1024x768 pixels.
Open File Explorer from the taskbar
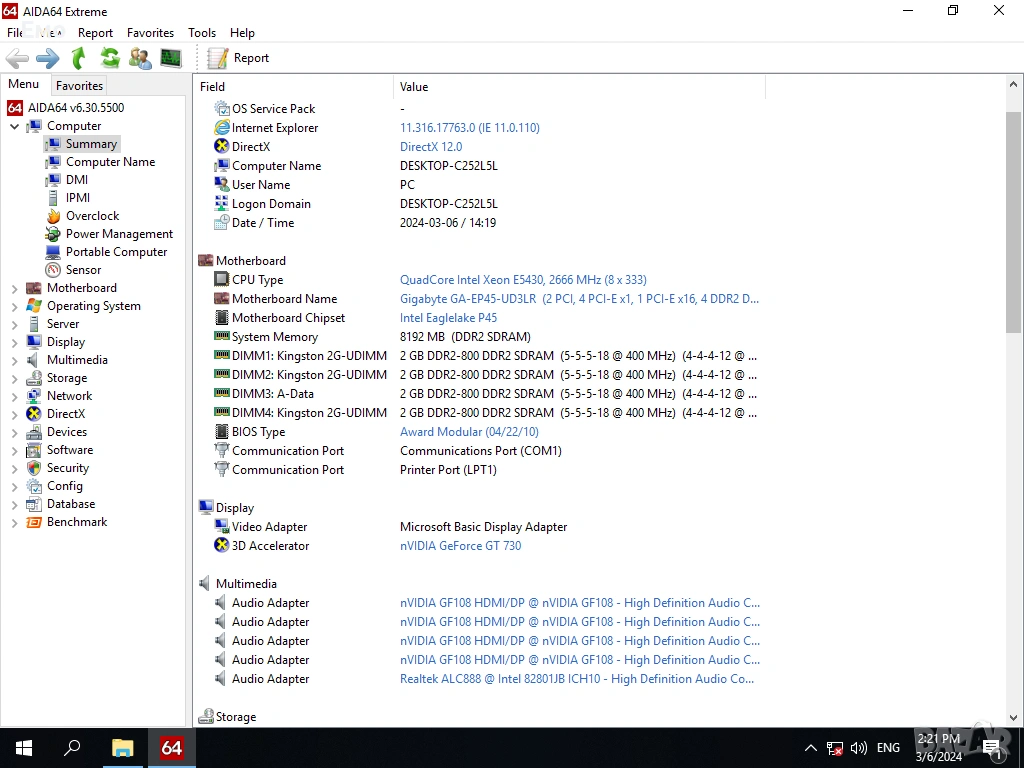(x=122, y=747)
